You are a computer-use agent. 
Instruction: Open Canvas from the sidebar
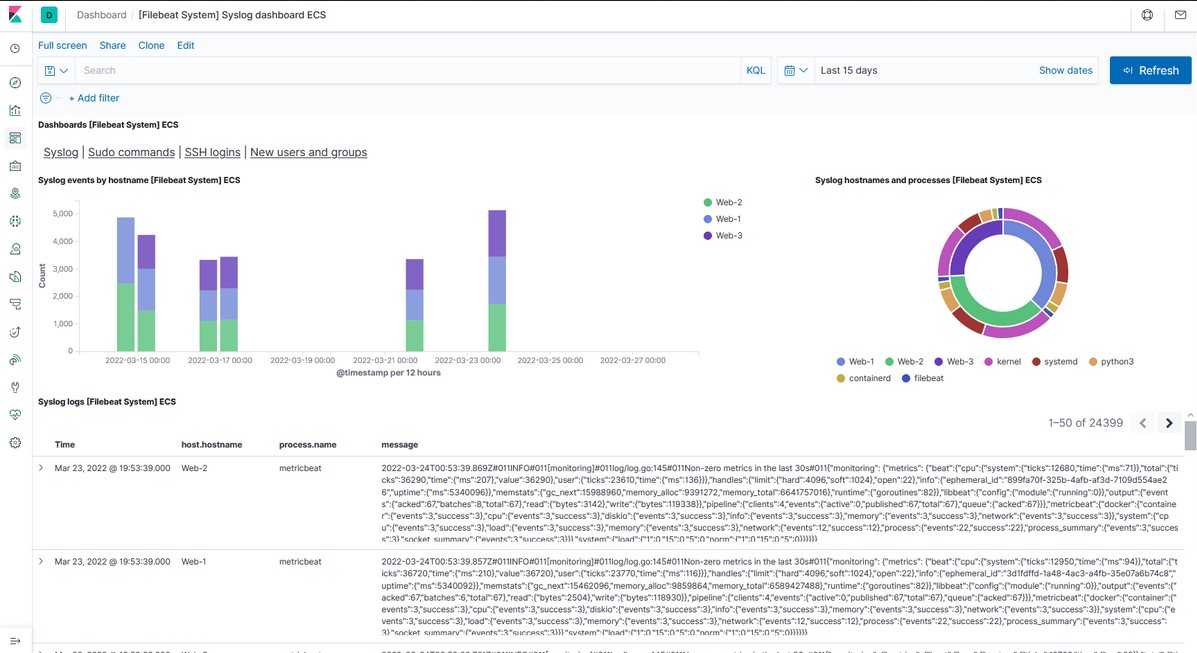point(15,166)
